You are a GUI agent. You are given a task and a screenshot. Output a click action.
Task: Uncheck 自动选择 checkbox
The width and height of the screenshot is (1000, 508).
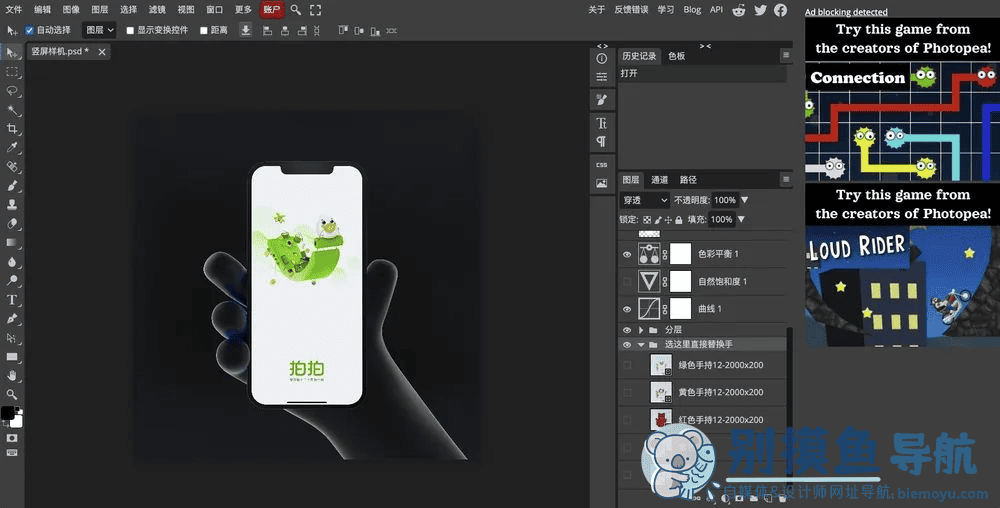coord(29,30)
